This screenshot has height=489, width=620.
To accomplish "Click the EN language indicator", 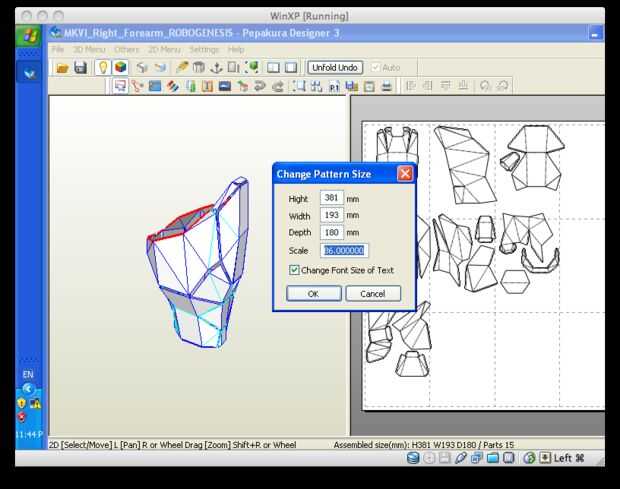I will (x=28, y=374).
